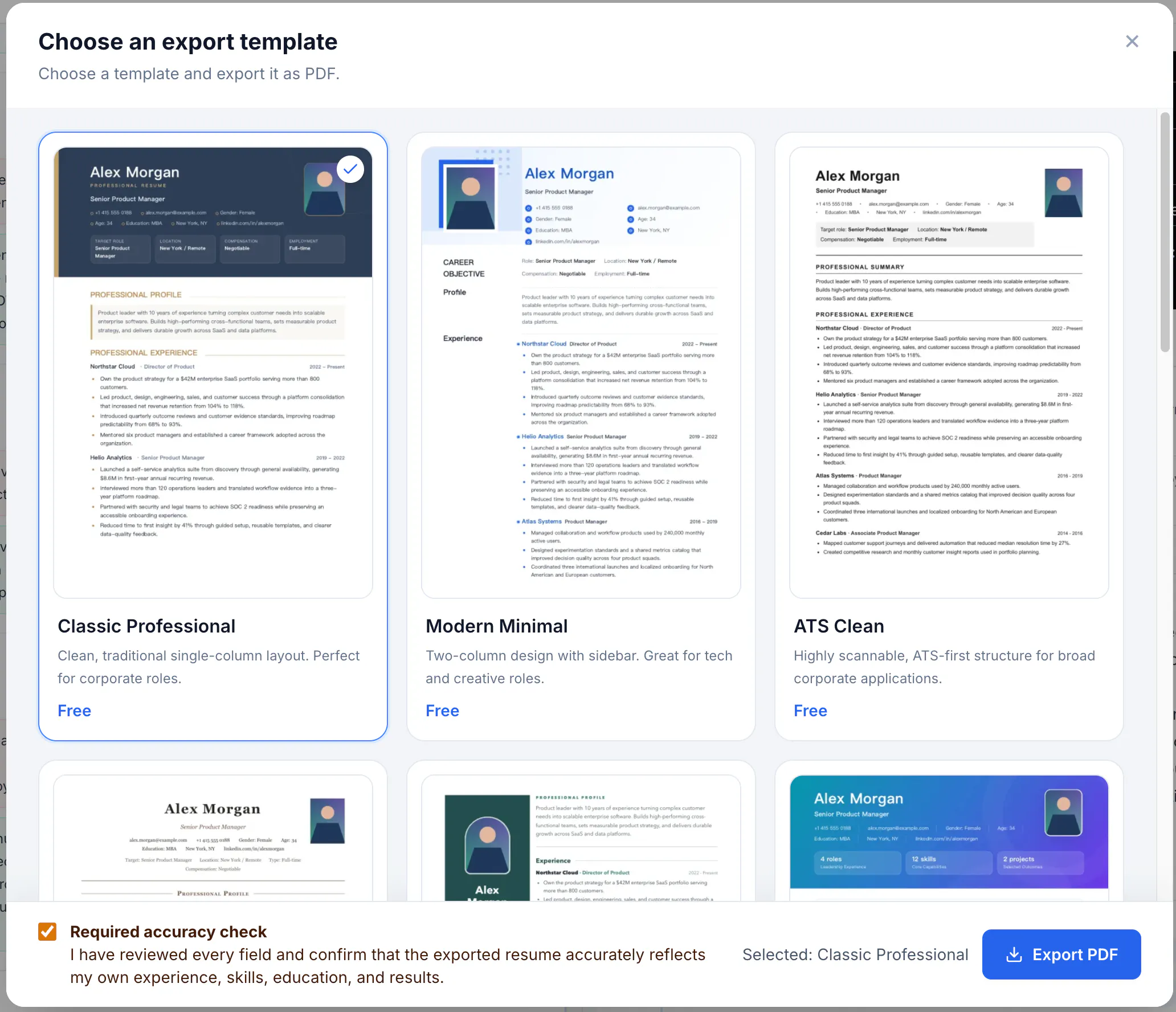Click the "Highly scannable, ATS-first structure" description
This screenshot has width=1176, height=1012.
point(944,667)
